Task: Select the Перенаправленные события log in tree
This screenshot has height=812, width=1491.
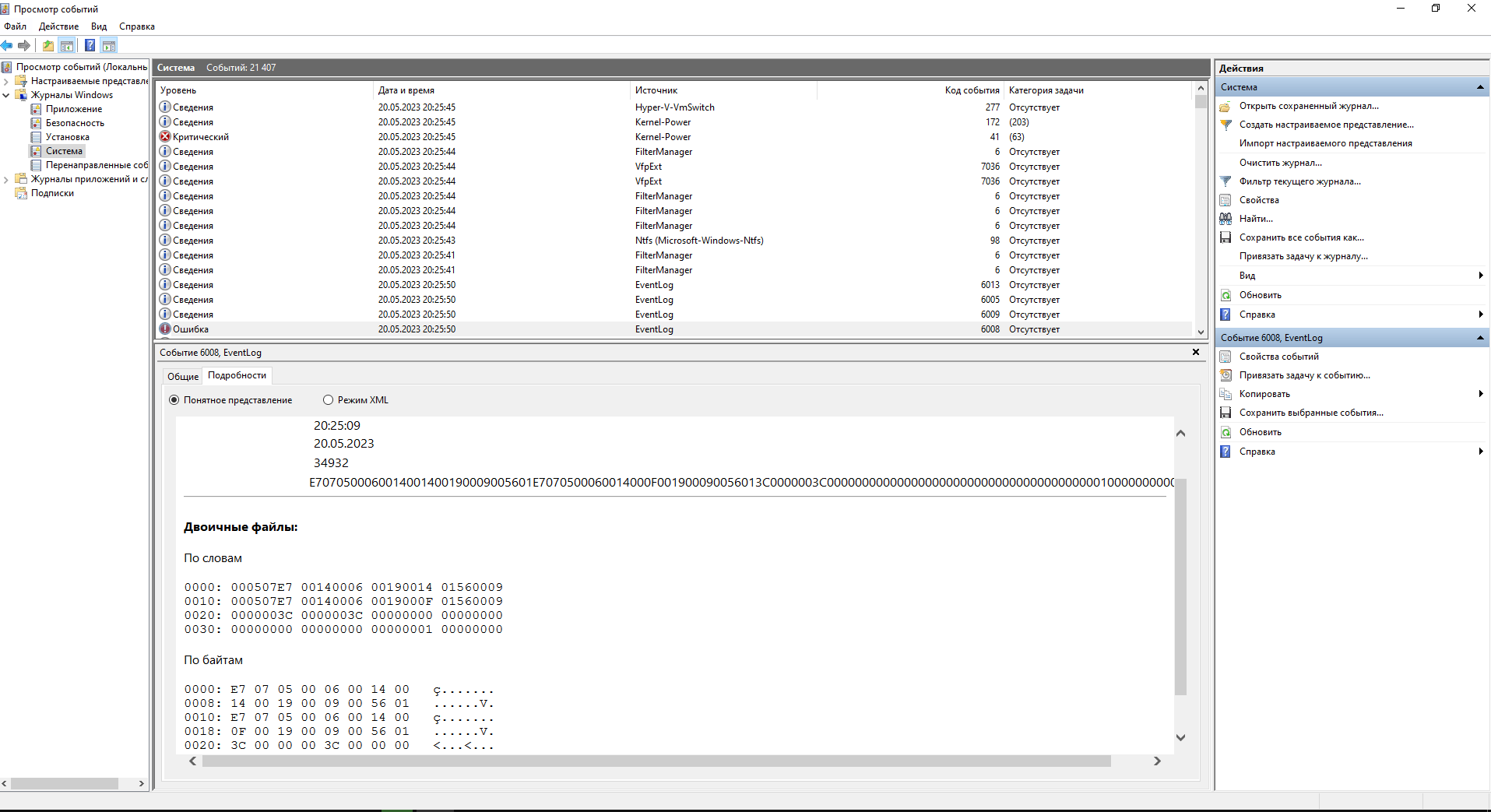Action: (96, 165)
